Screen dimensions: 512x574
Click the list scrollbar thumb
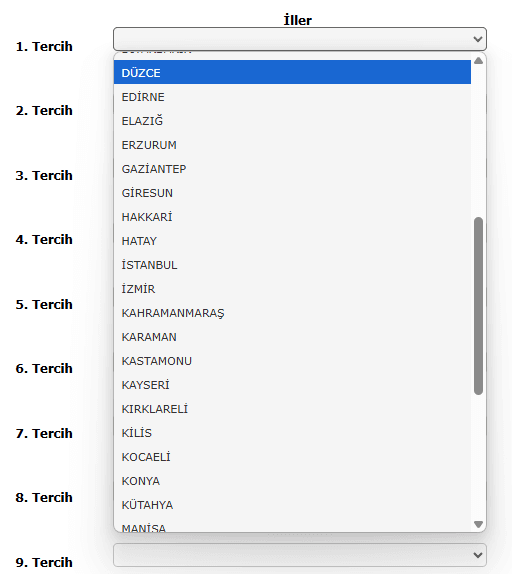tap(478, 306)
